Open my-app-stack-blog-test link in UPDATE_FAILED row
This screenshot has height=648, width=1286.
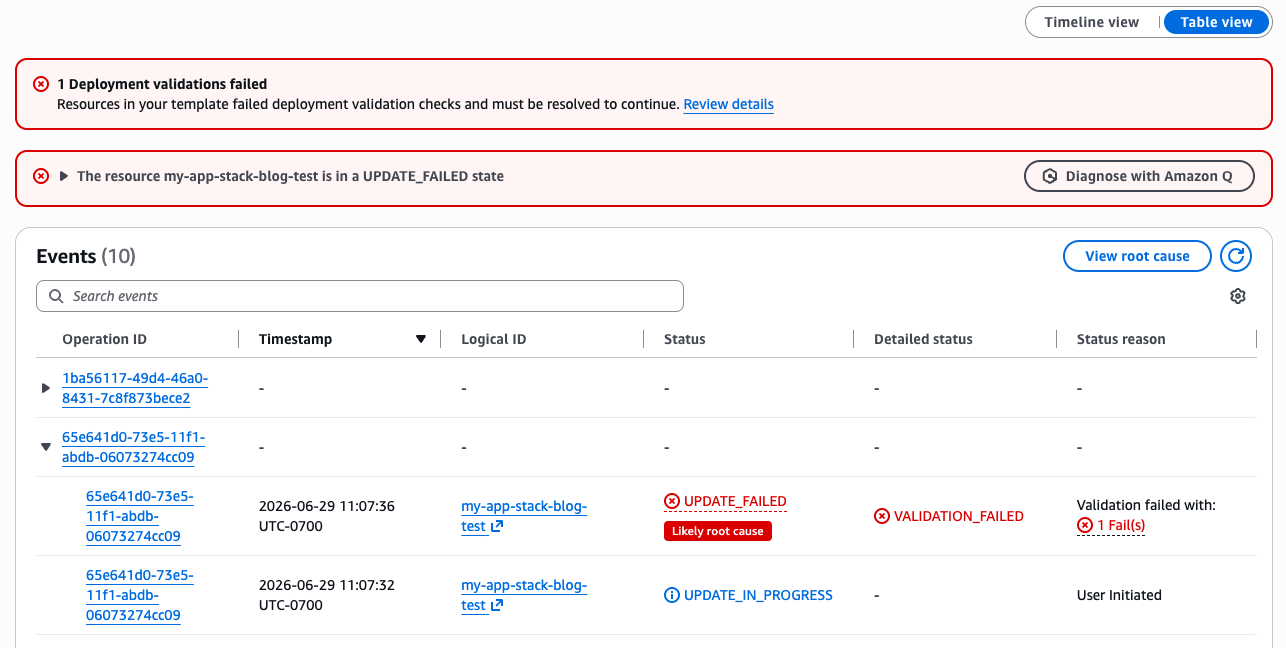tap(524, 516)
